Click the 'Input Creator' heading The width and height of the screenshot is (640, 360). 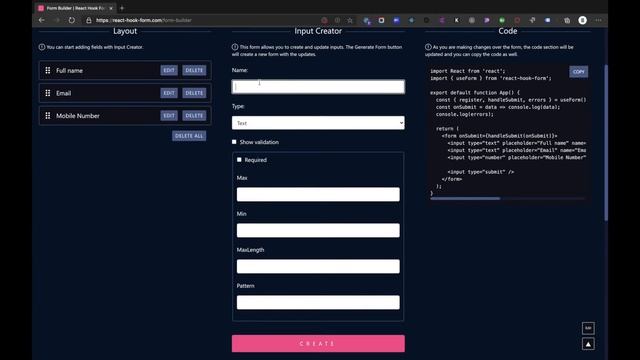click(x=318, y=31)
